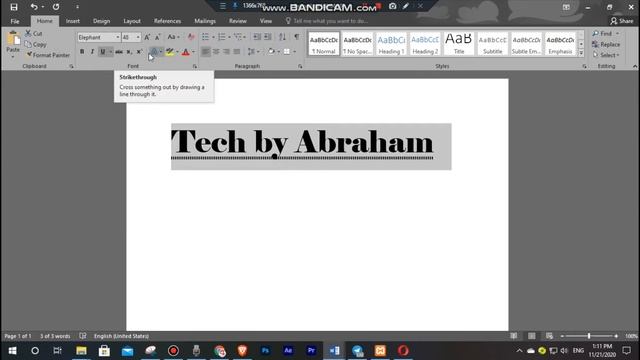Viewport: 640px width, 360px height.
Task: Open the Paragraph dialog launcher
Action: [300, 66]
